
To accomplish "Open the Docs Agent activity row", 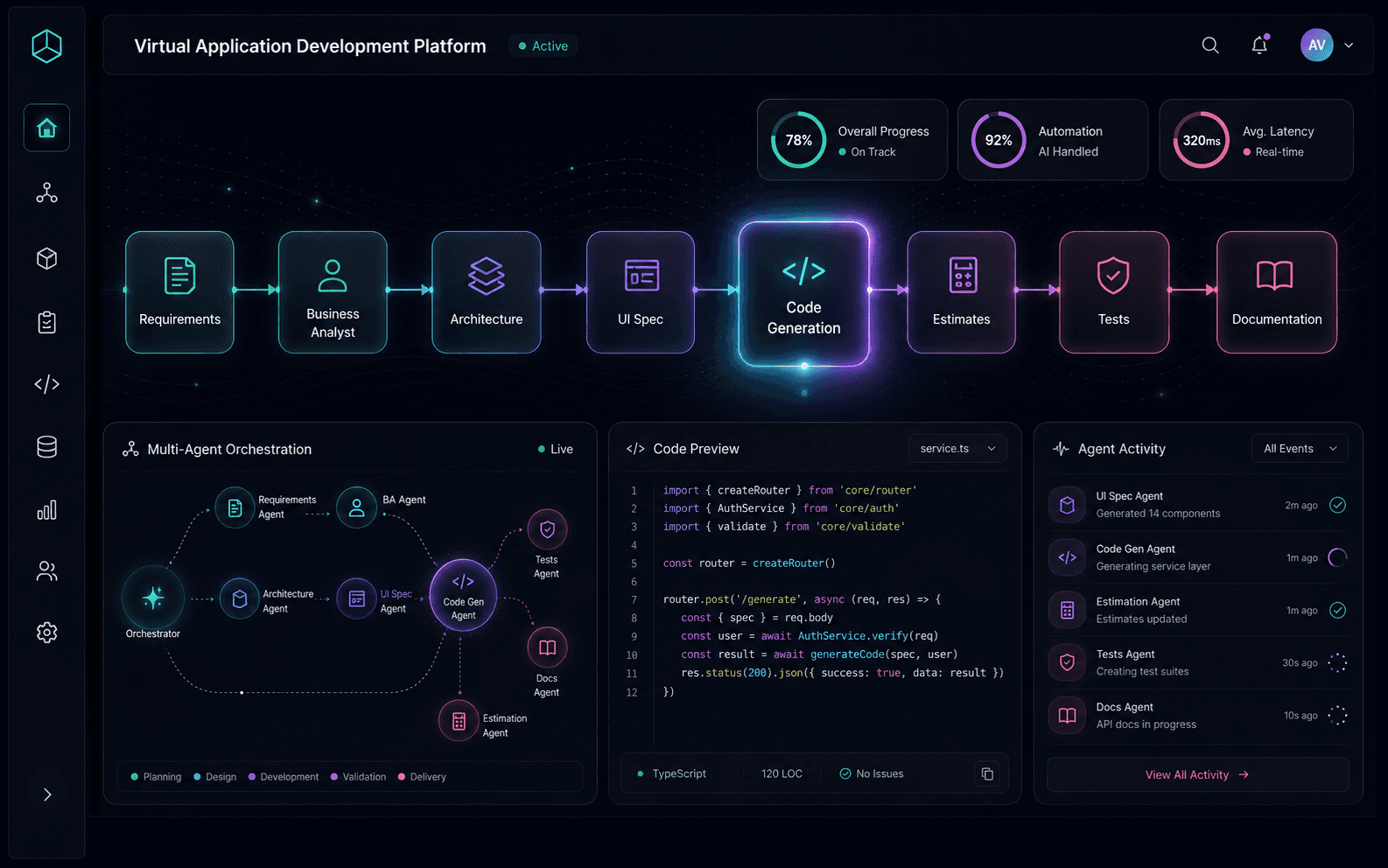I will tap(1198, 715).
